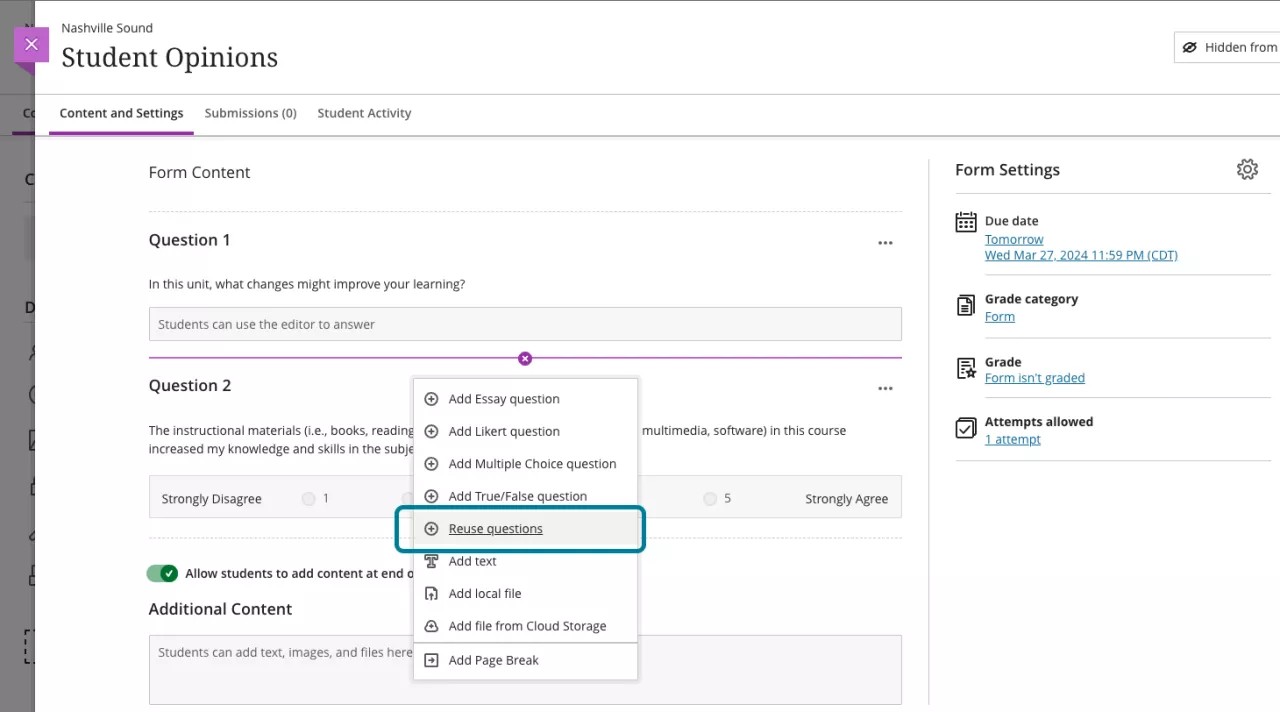The width and height of the screenshot is (1280, 712).
Task: Click the Add Page Break arrow icon
Action: 431,660
